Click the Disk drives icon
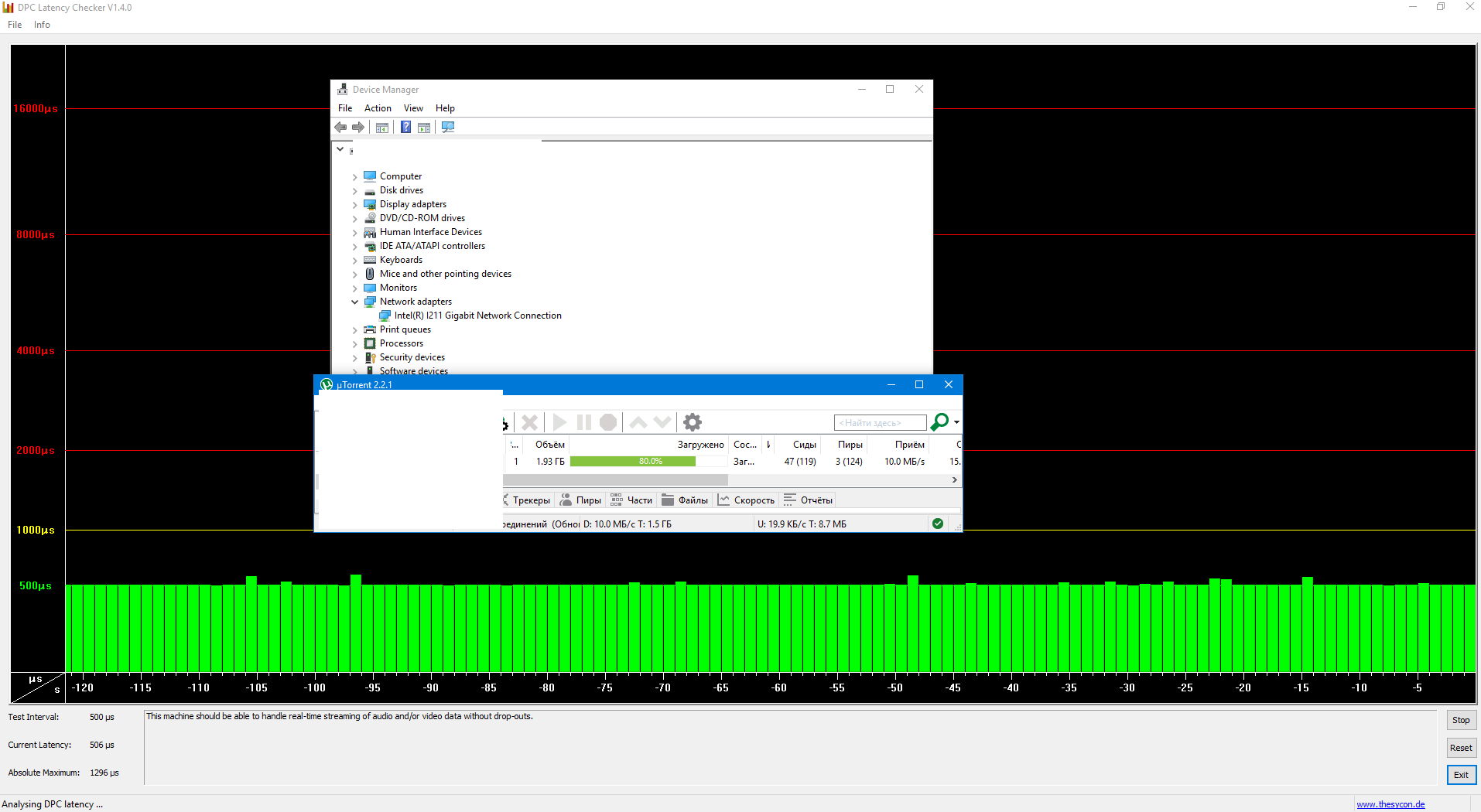This screenshot has width=1481, height=812. (370, 190)
